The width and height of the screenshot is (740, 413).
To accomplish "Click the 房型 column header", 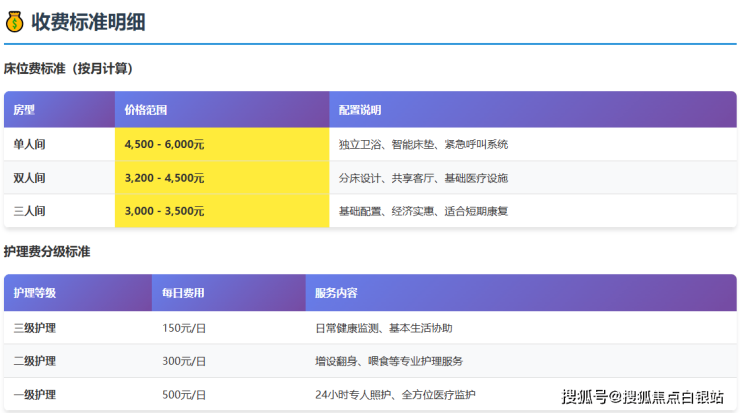I will pyautogui.click(x=24, y=110).
